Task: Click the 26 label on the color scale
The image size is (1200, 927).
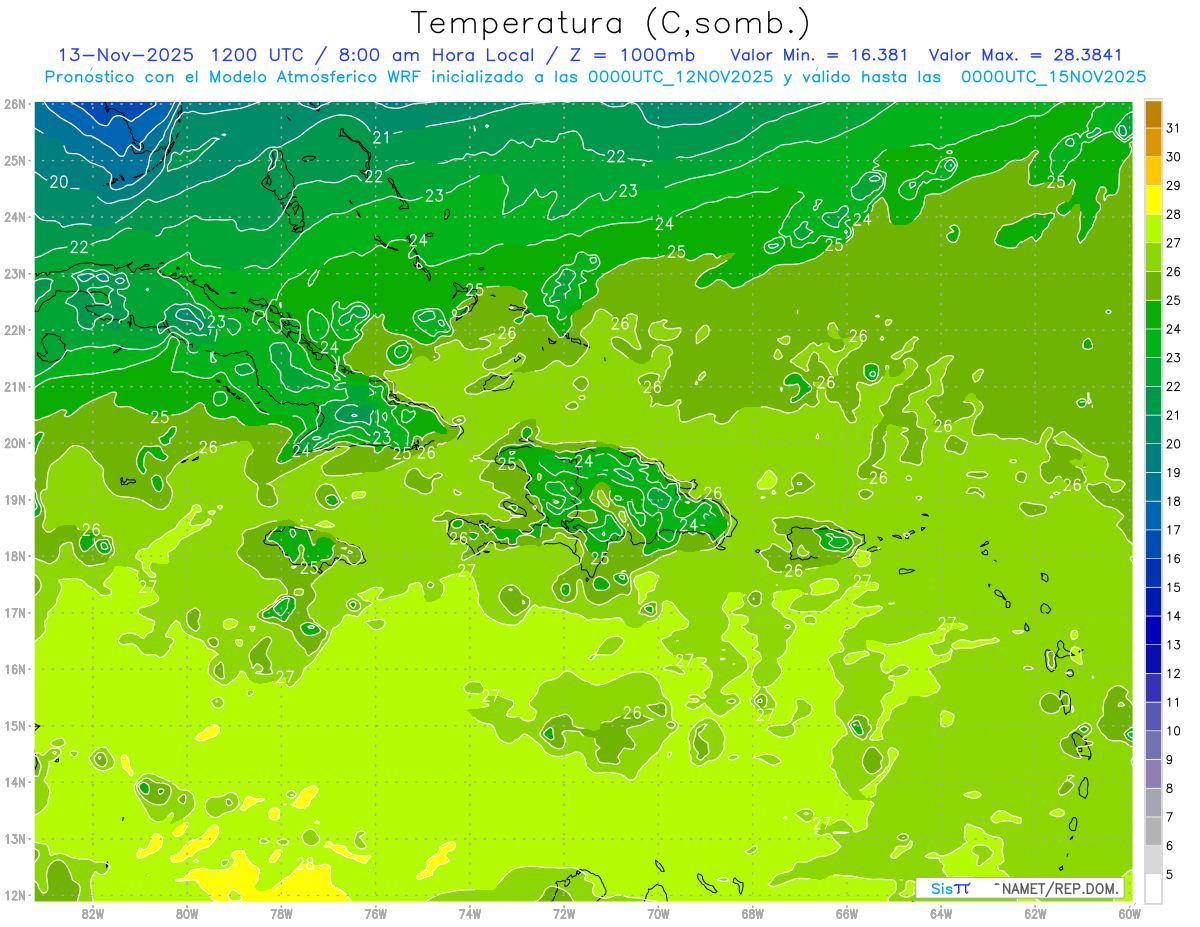Action: point(1174,272)
